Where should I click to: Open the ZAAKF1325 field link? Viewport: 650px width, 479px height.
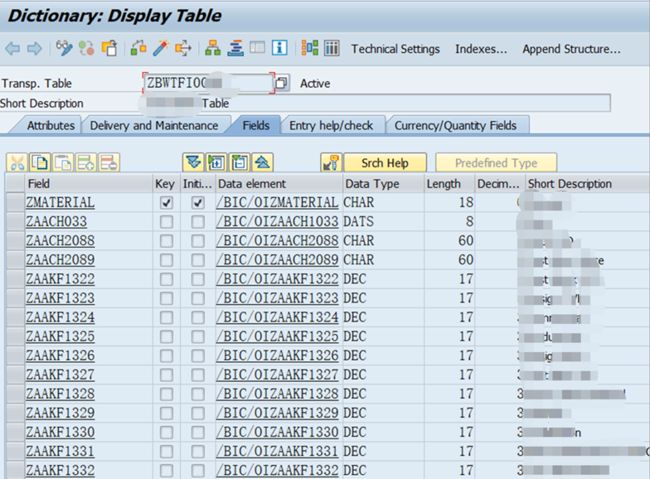(x=60, y=336)
